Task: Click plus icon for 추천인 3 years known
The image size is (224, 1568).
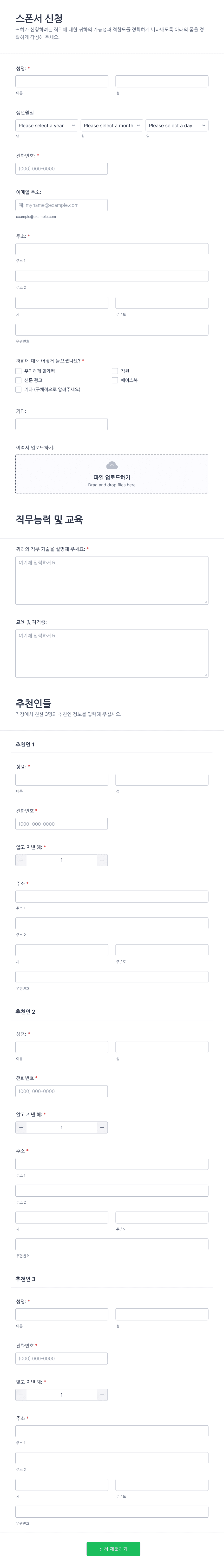Action: (x=102, y=1394)
